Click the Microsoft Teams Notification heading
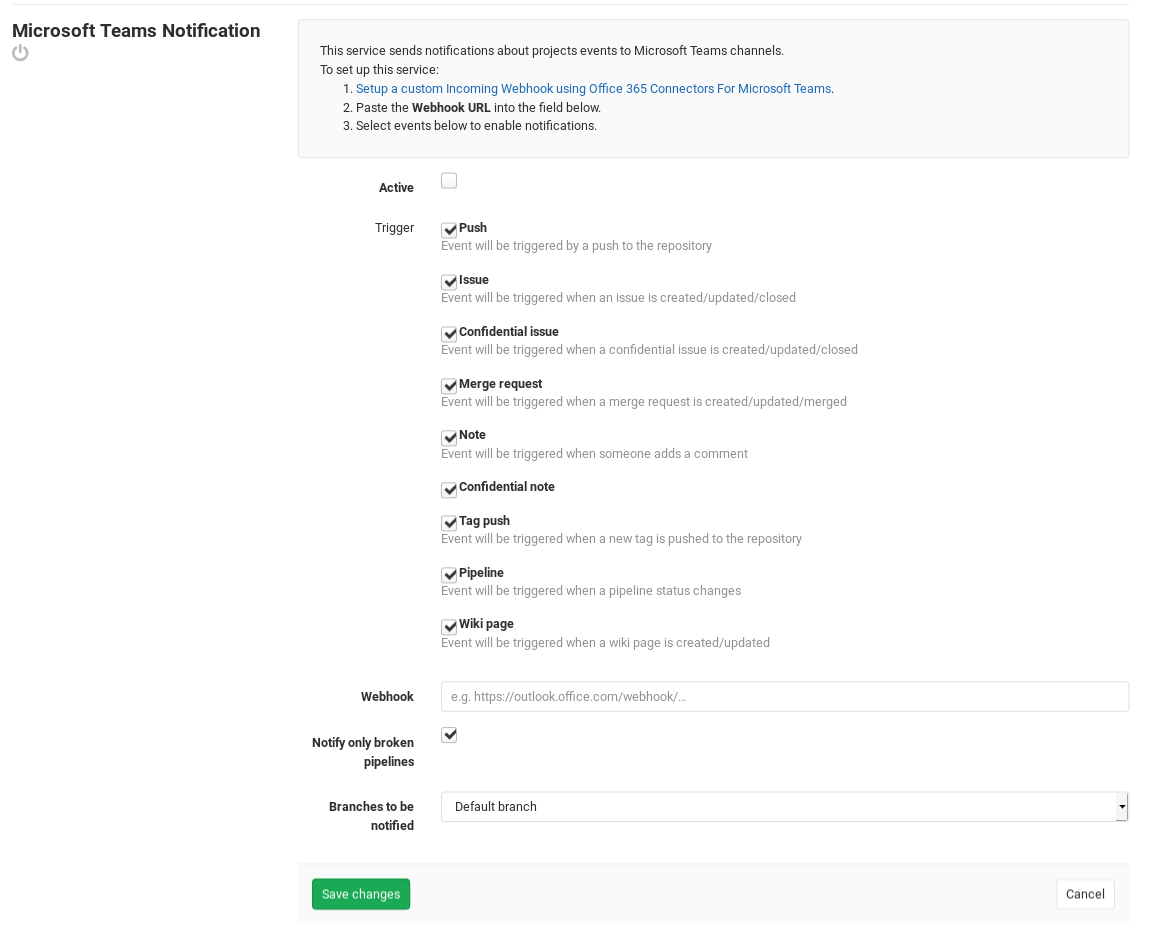 coord(136,31)
